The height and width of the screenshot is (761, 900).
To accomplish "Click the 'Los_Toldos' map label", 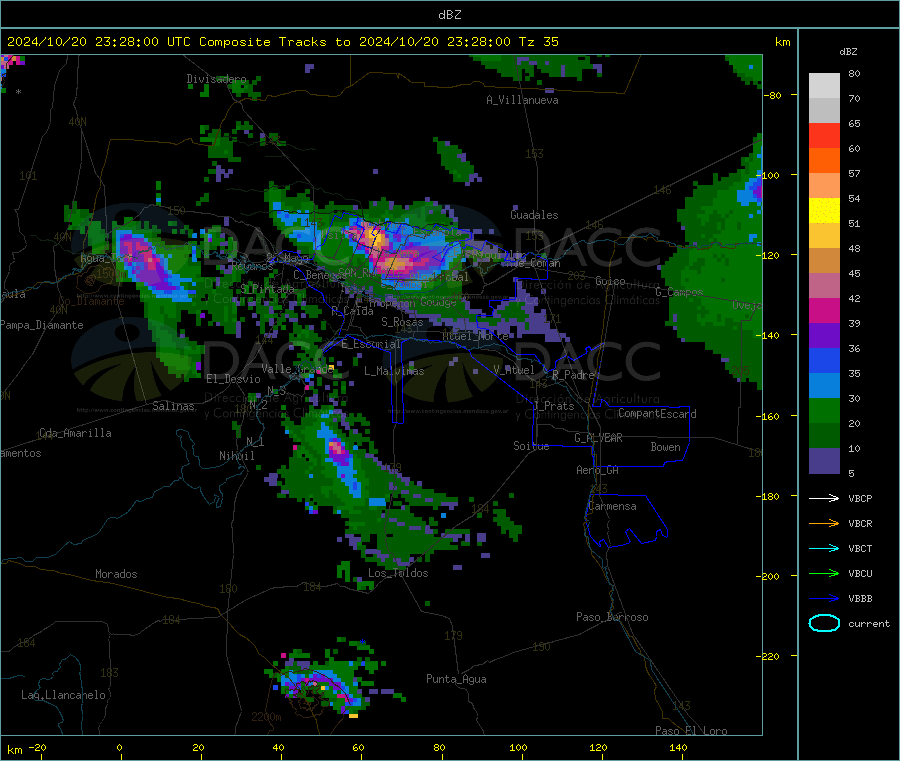I will 398,573.
